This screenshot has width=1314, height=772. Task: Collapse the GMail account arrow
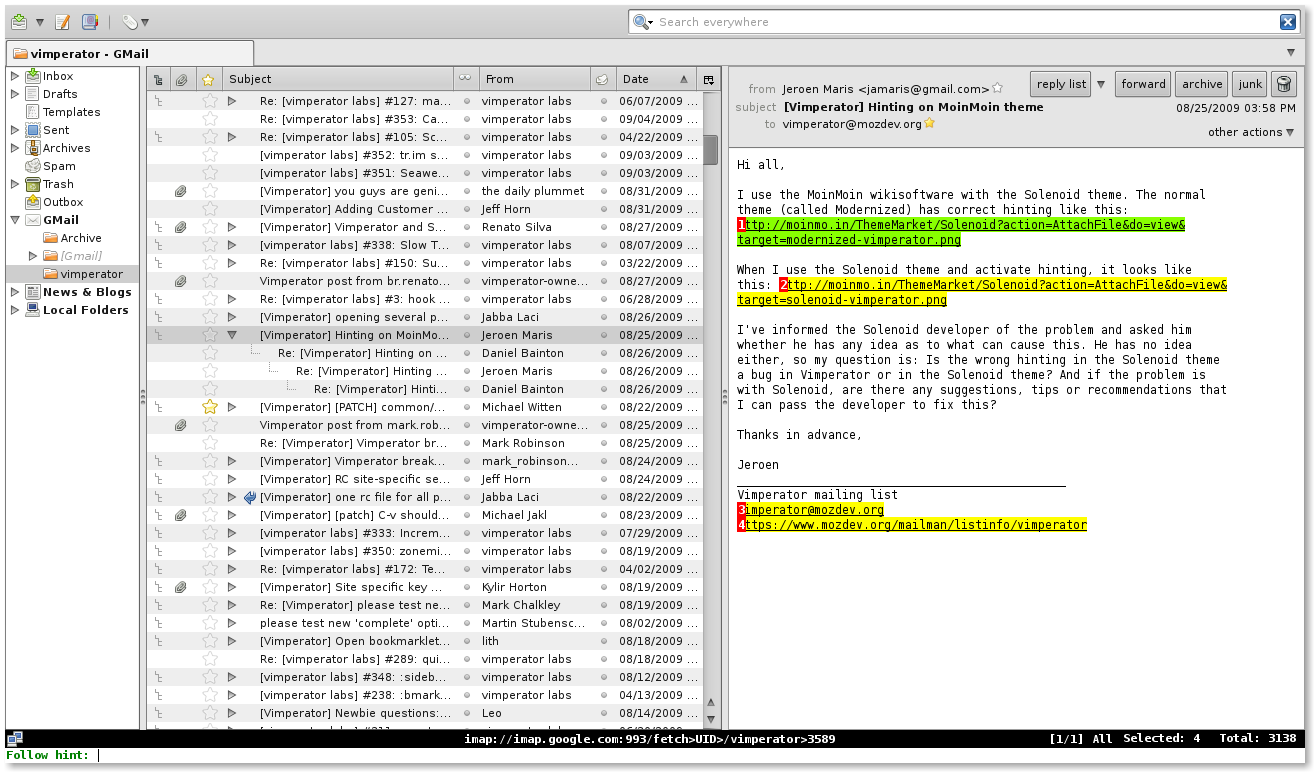[x=14, y=220]
